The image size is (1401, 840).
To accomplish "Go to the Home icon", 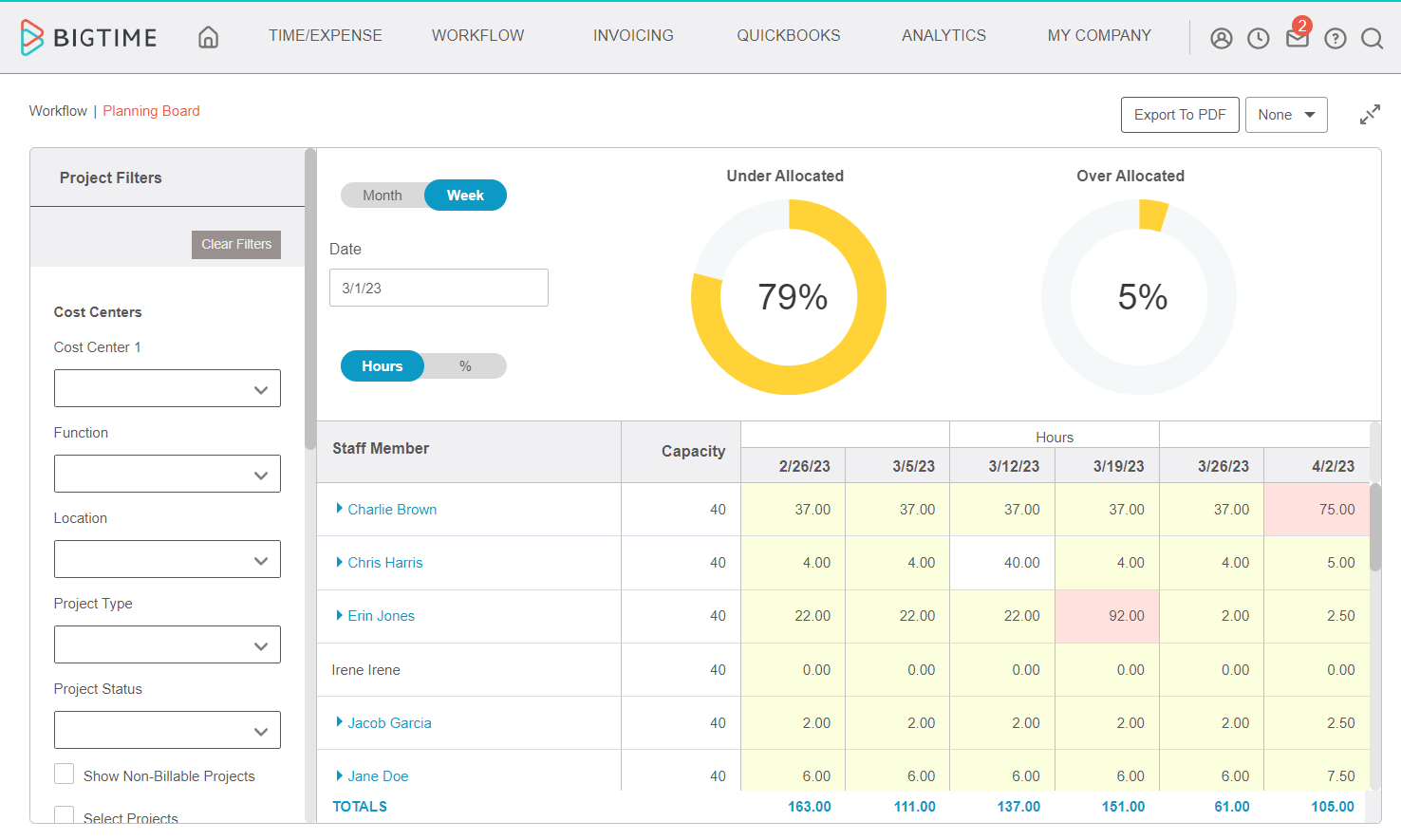I will (208, 37).
